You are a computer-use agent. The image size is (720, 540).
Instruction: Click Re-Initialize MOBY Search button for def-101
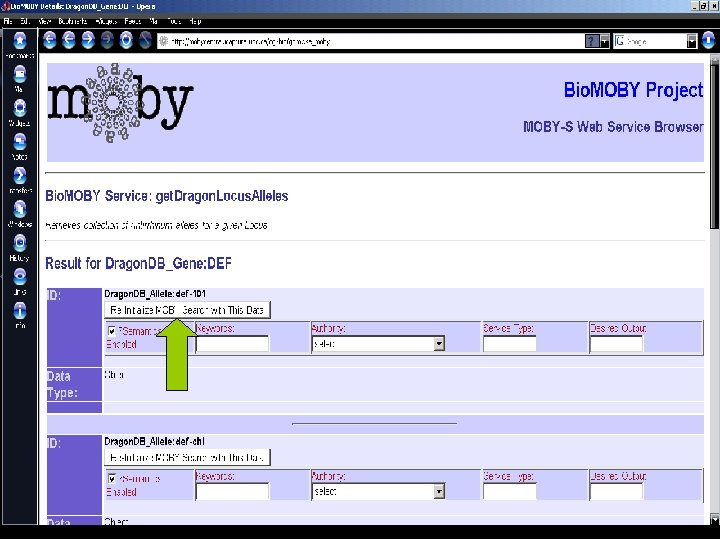coord(187,310)
